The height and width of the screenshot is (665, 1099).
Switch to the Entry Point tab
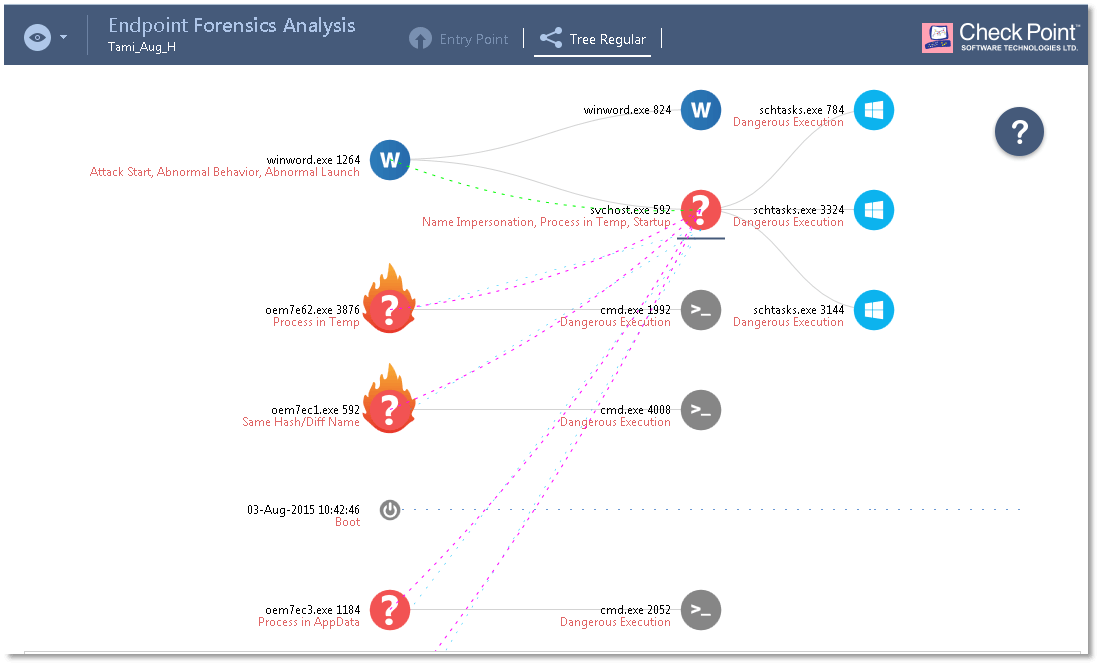pyautogui.click(x=459, y=40)
